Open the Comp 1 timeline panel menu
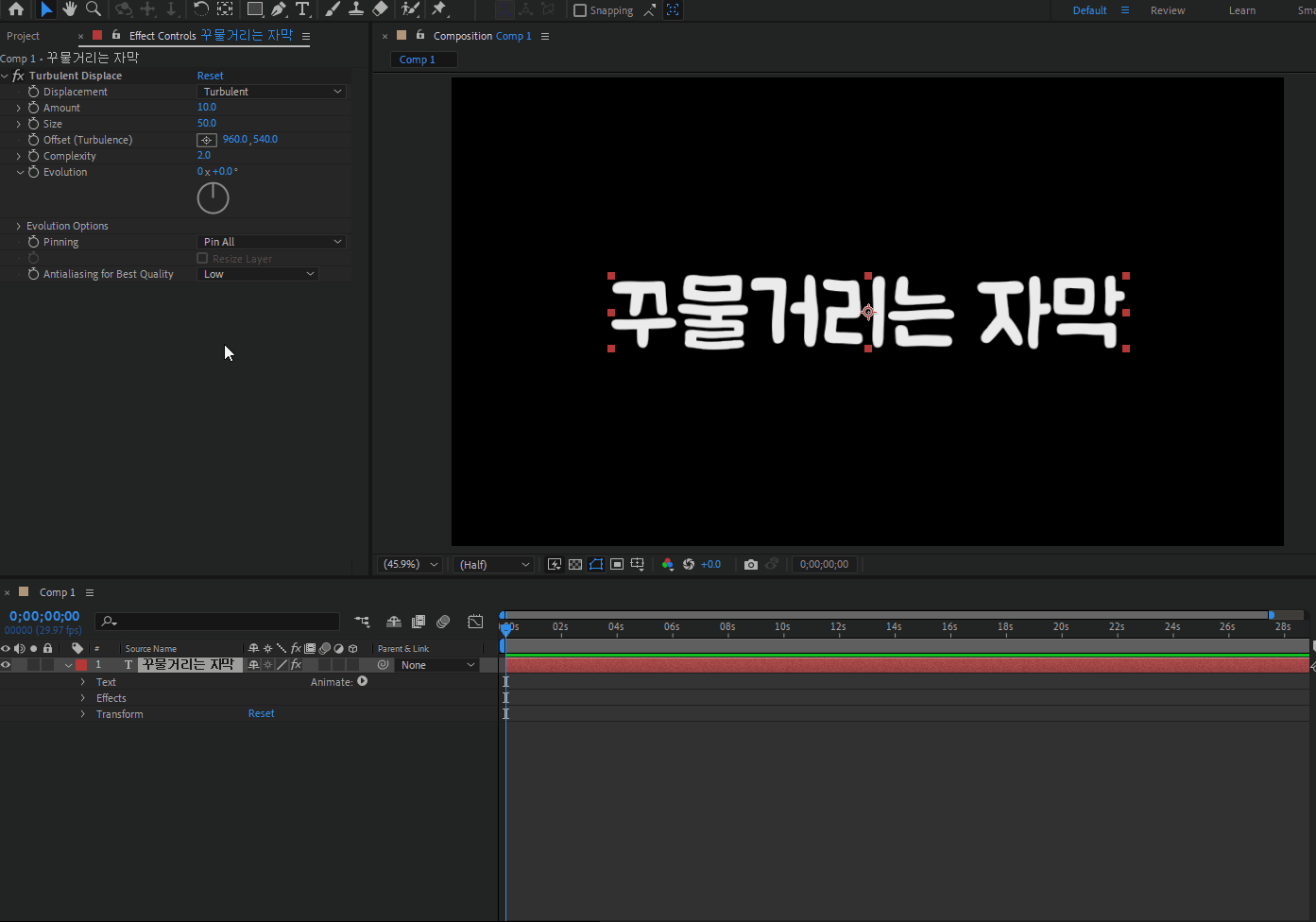The height and width of the screenshot is (922, 1316). [x=90, y=592]
